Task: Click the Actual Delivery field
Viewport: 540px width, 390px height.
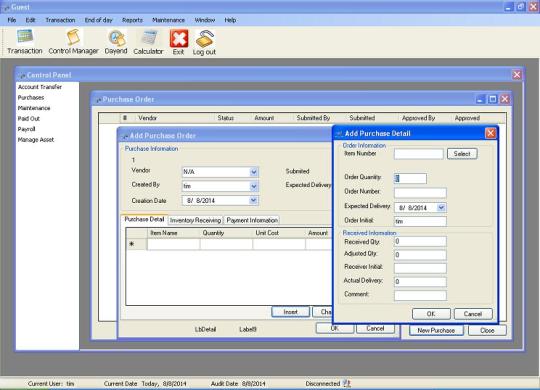Action: (420, 281)
